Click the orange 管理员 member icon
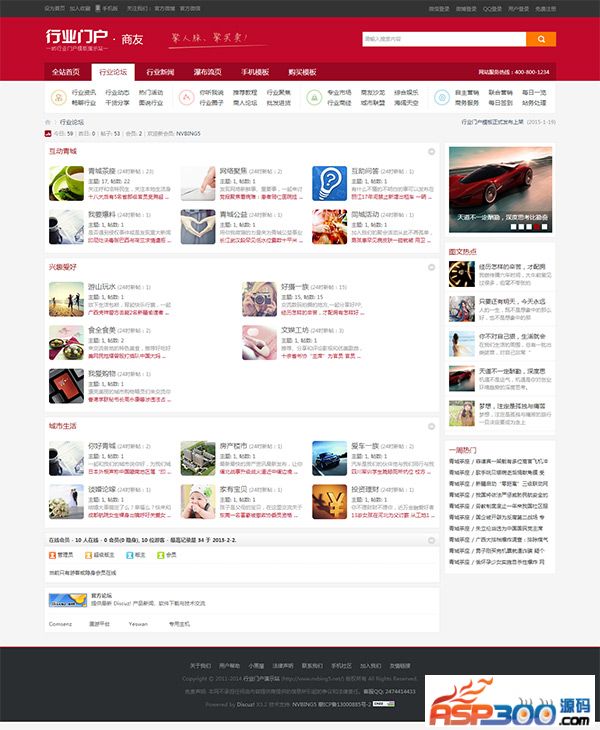 53,555
